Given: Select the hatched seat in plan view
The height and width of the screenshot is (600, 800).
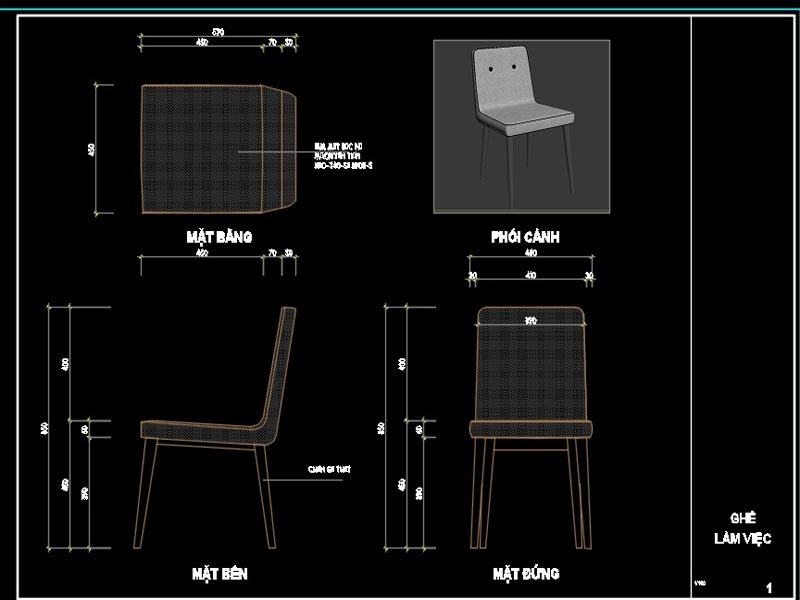Looking at the screenshot, I should click(200, 150).
